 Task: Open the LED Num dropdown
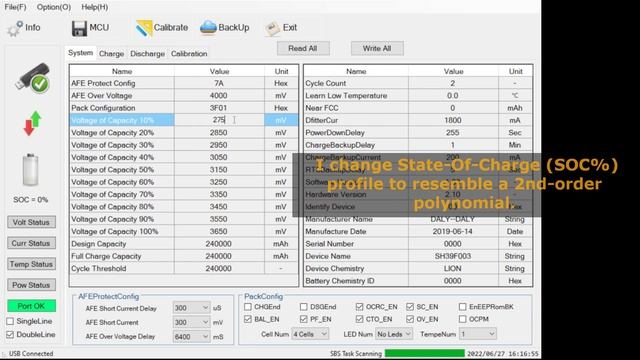393,334
